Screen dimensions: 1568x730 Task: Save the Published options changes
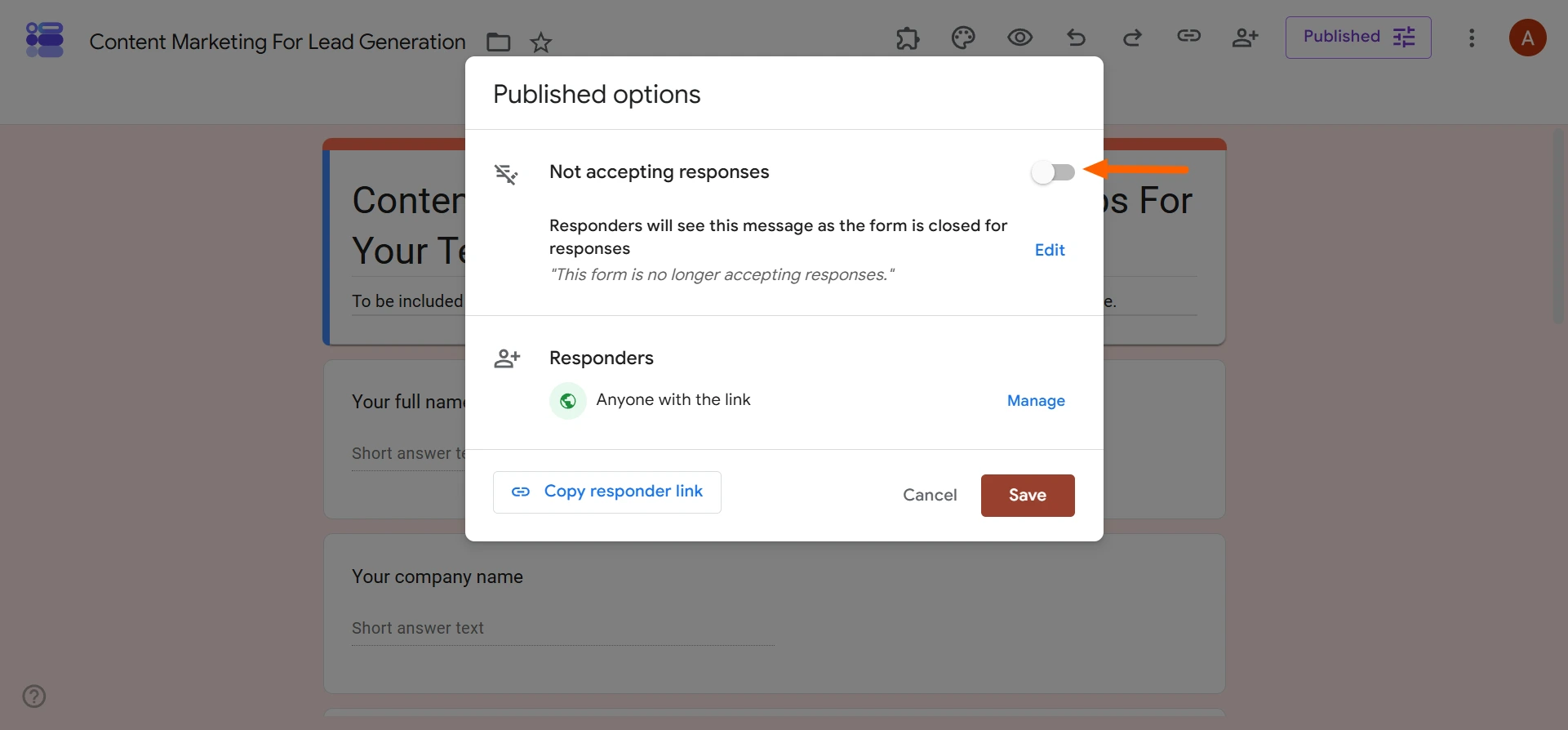tap(1028, 496)
